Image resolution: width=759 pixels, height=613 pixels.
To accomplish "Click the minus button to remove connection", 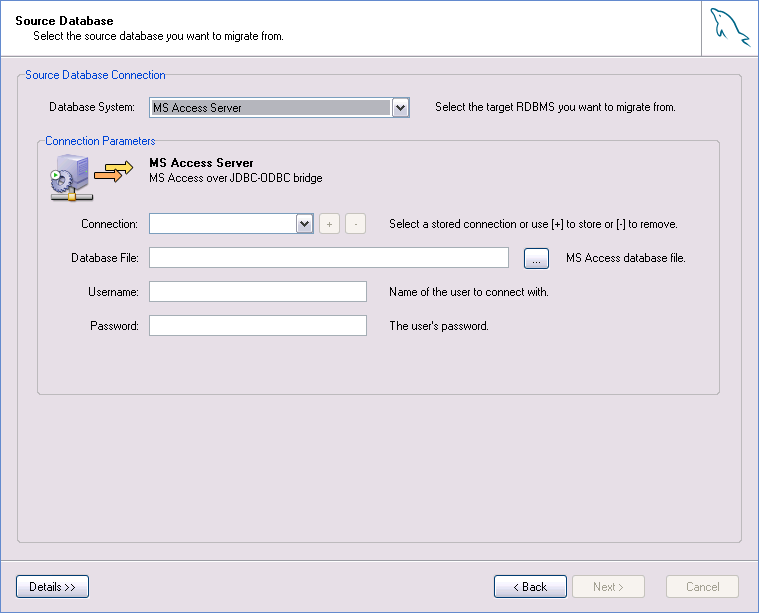I will (x=355, y=224).
